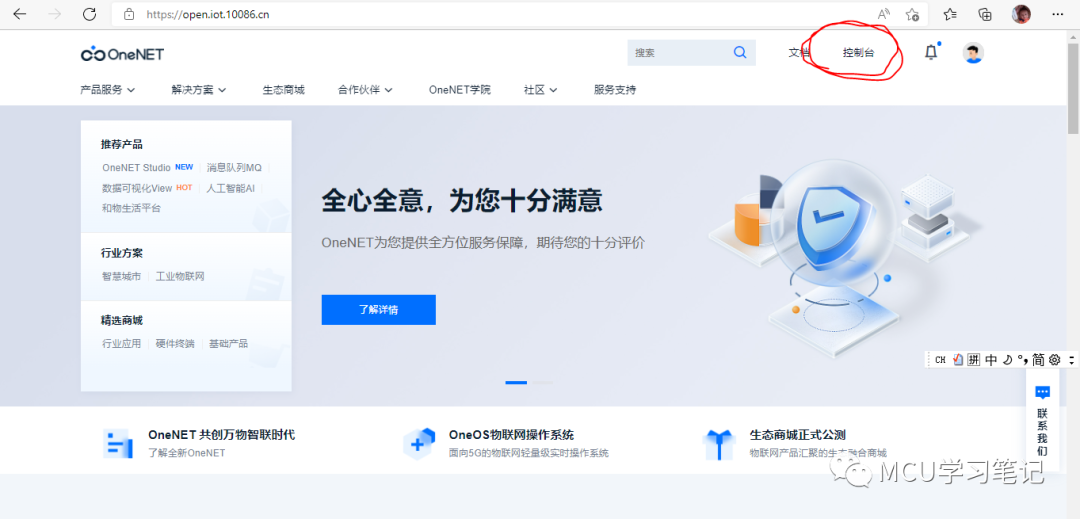Image resolution: width=1080 pixels, height=519 pixels.
Task: Click the IME pinyin 拼 icon
Action: [x=974, y=359]
